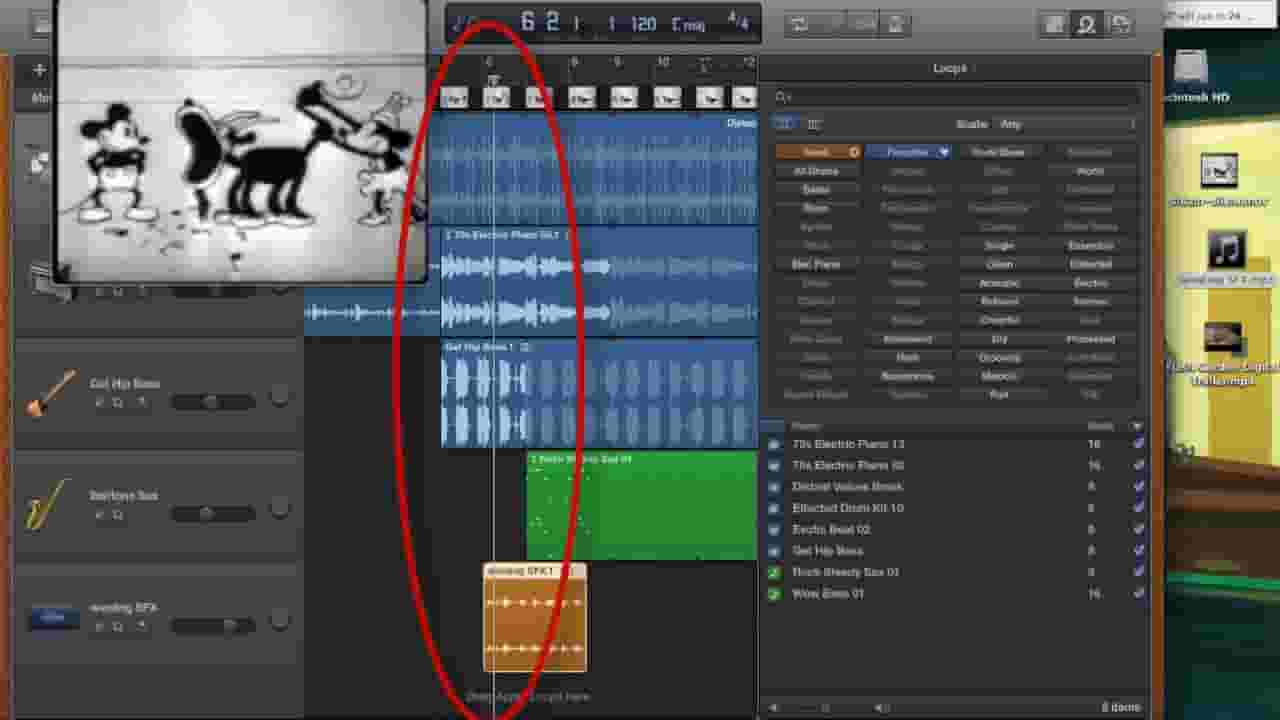The height and width of the screenshot is (720, 1280).
Task: Select the green Rock Steady Sax region
Action: click(641, 506)
